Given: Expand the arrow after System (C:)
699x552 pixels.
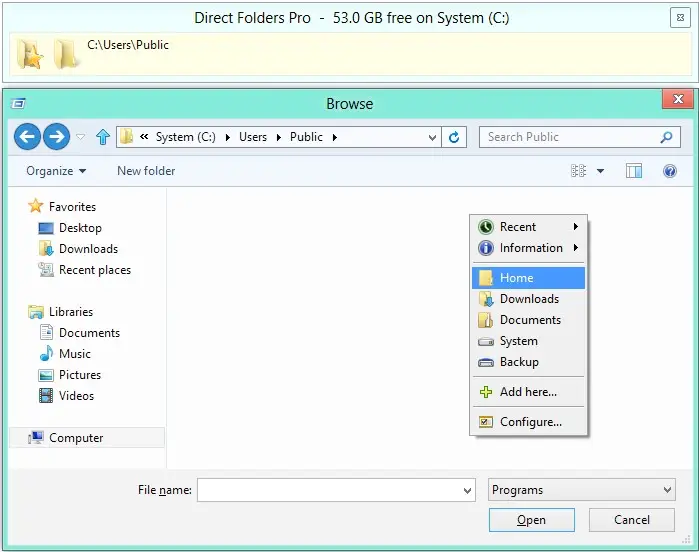Looking at the screenshot, I should (x=228, y=137).
